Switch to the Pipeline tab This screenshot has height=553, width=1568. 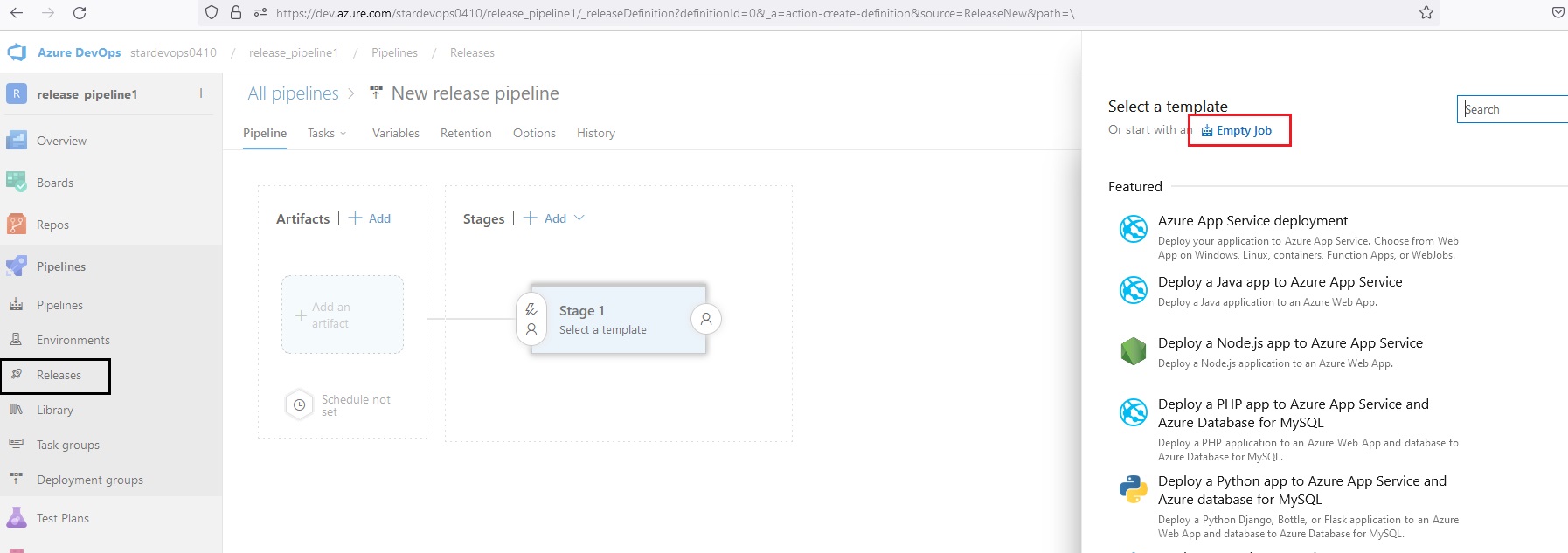265,133
